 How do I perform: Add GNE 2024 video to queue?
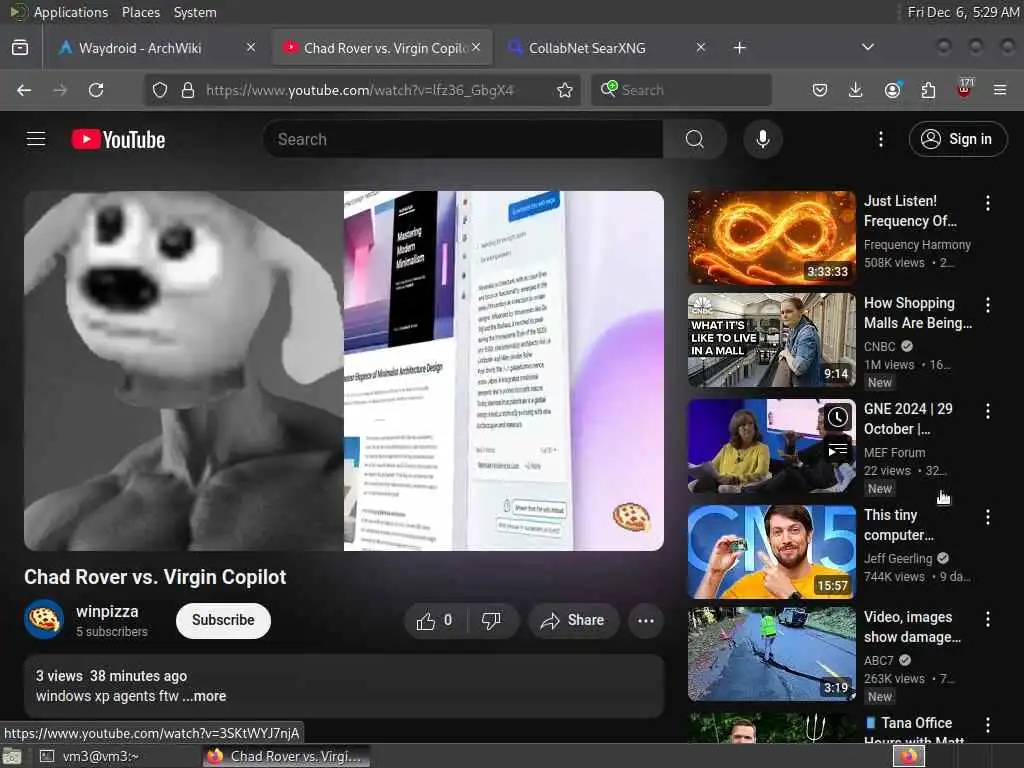[x=837, y=450]
